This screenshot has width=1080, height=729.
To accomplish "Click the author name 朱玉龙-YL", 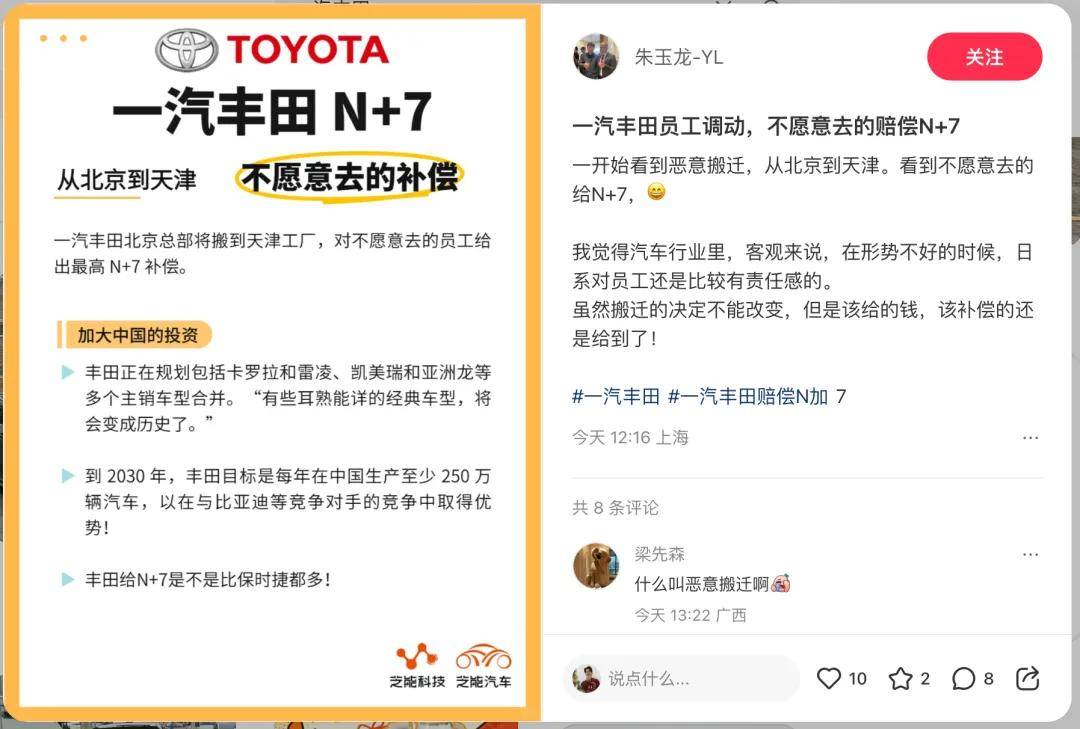I will tap(679, 57).
